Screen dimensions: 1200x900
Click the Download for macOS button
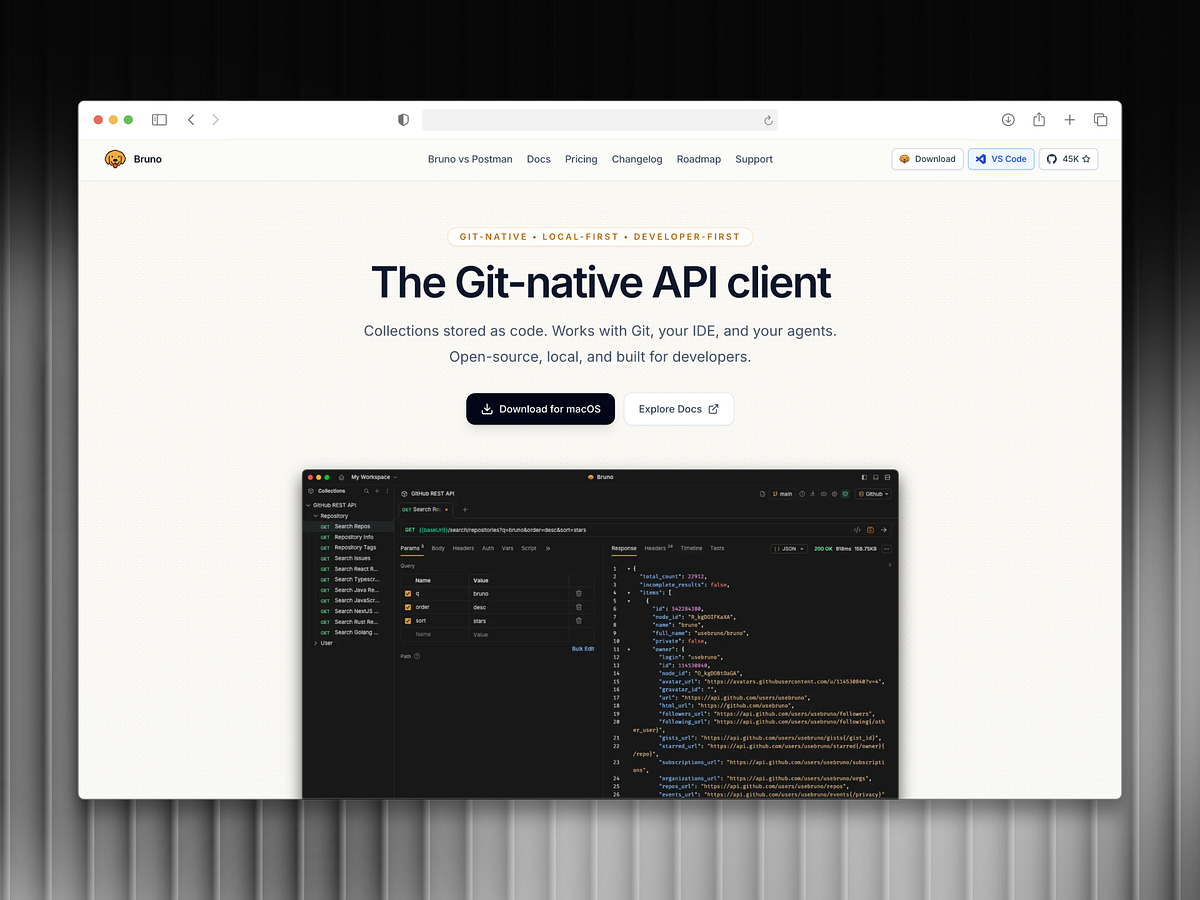pos(540,409)
